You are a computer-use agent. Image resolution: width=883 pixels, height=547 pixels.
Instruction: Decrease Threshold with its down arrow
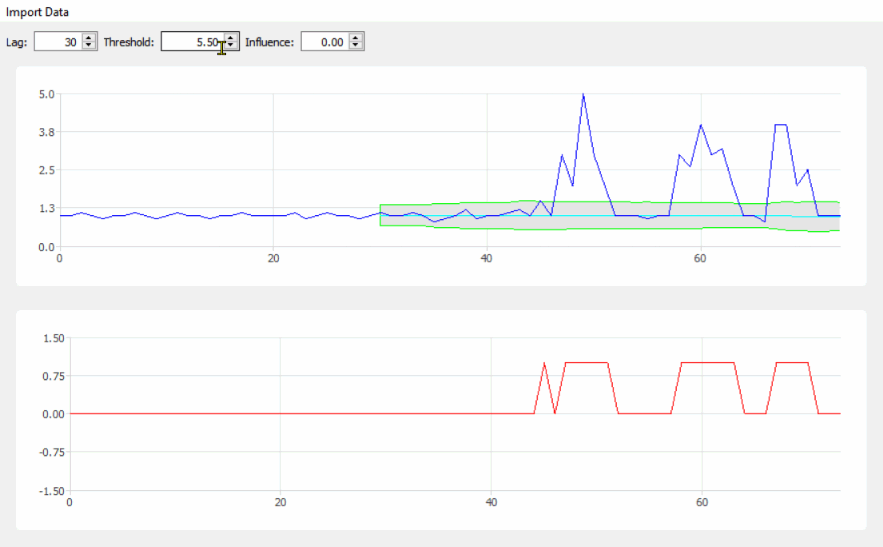tap(231, 46)
